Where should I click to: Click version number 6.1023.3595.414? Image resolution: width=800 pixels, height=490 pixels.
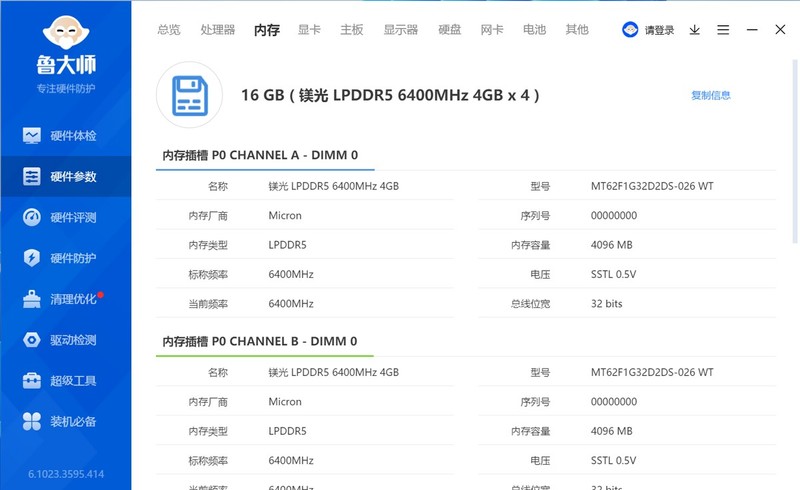coord(66,474)
